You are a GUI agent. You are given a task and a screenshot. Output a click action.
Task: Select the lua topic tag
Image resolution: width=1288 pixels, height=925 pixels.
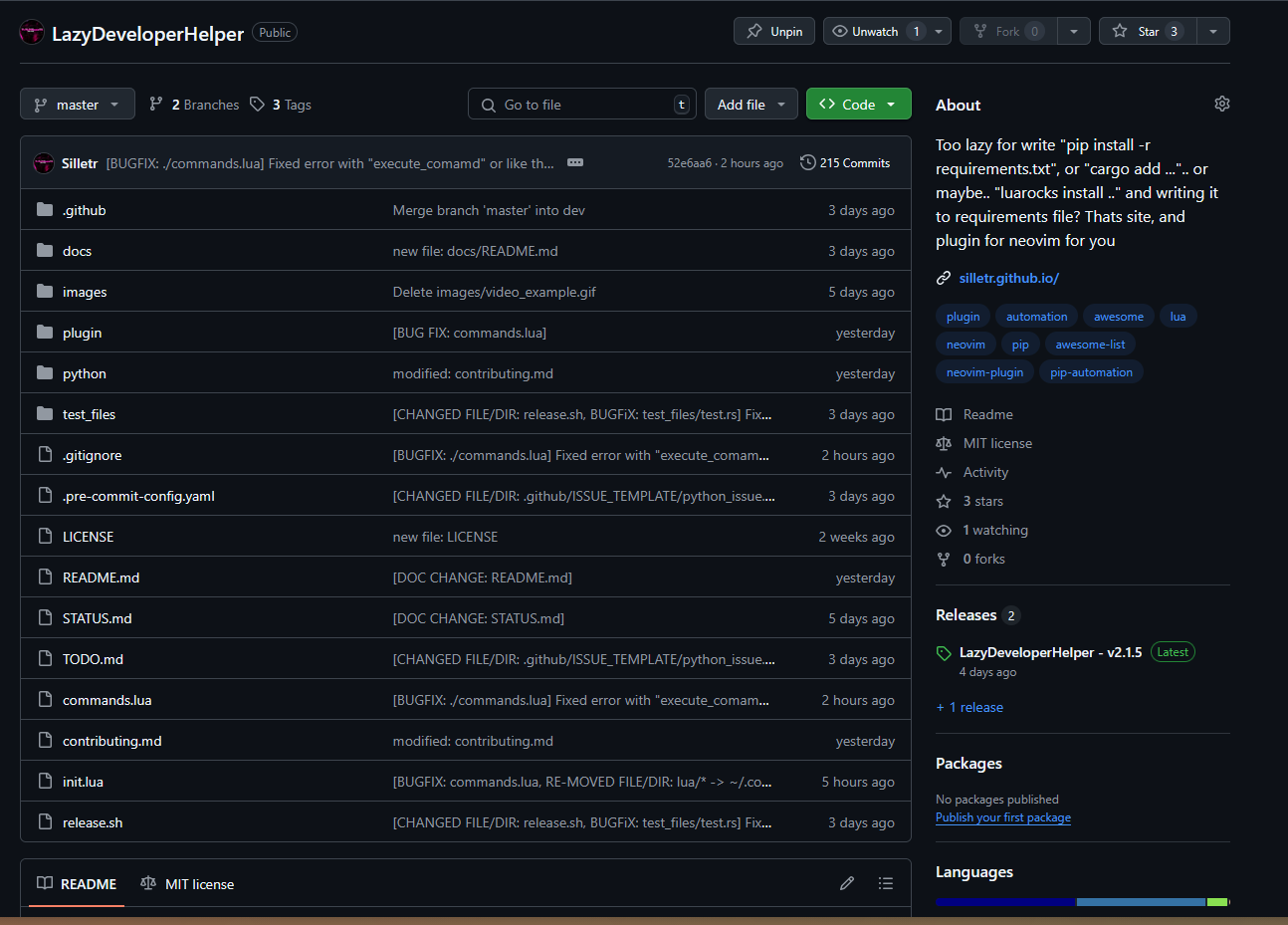[1178, 316]
